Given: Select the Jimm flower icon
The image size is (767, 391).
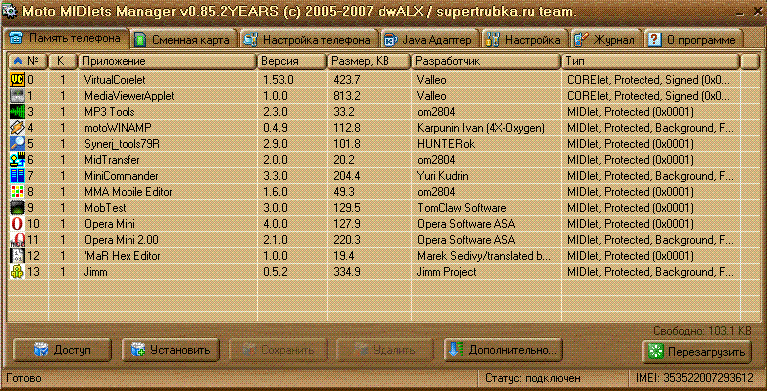Looking at the screenshot, I should [17, 272].
